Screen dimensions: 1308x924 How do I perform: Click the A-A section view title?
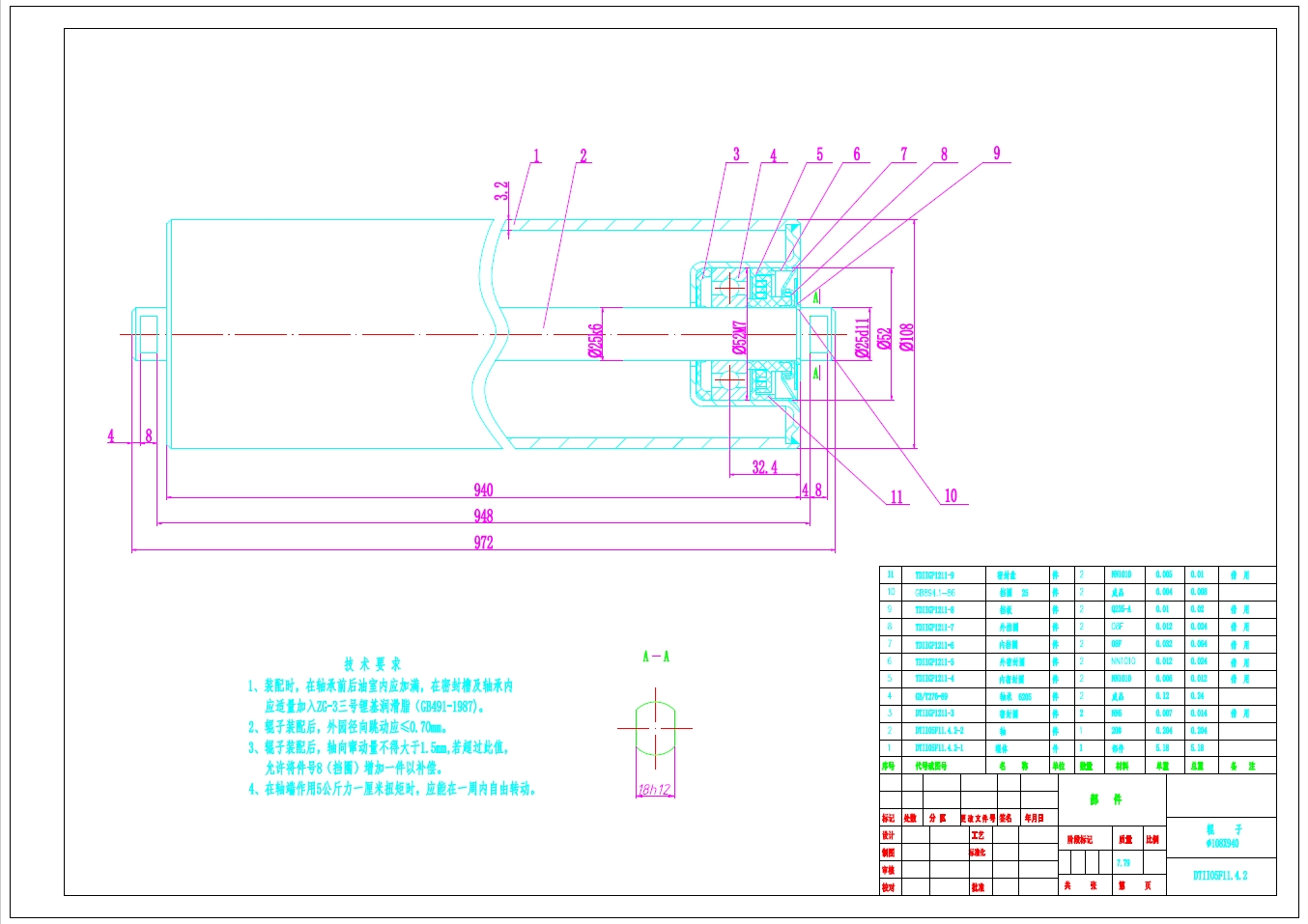point(656,657)
